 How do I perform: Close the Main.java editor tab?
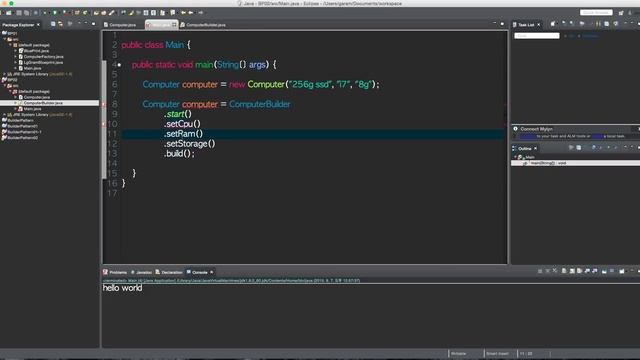pos(174,25)
